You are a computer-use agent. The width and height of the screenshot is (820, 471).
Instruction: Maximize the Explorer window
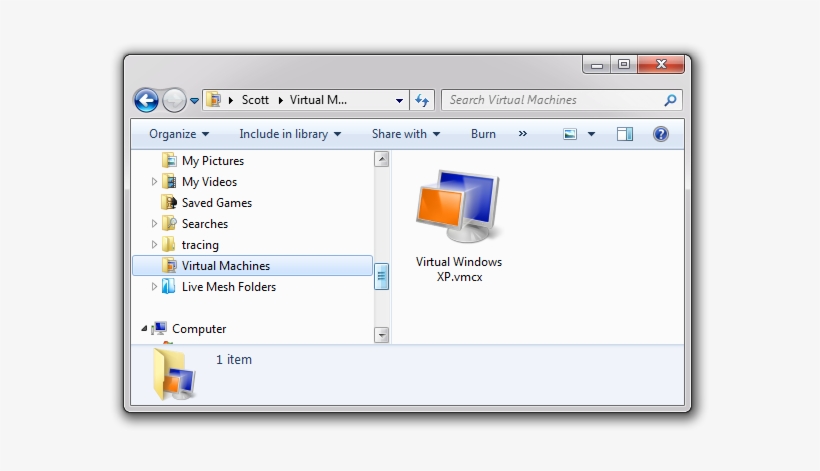point(624,65)
